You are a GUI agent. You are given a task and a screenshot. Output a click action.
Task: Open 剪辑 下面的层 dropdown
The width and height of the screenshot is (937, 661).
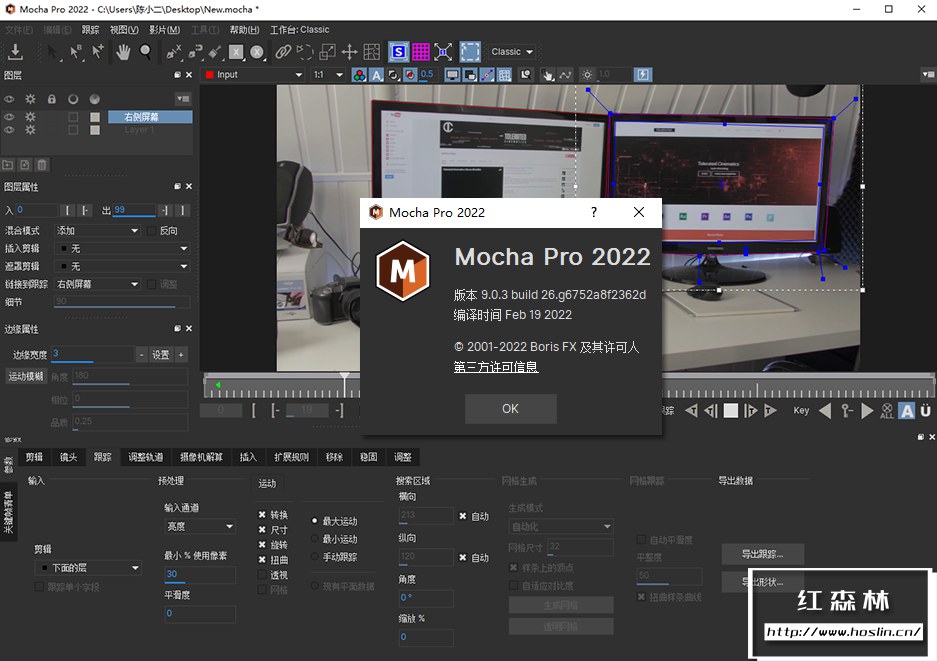pos(88,568)
